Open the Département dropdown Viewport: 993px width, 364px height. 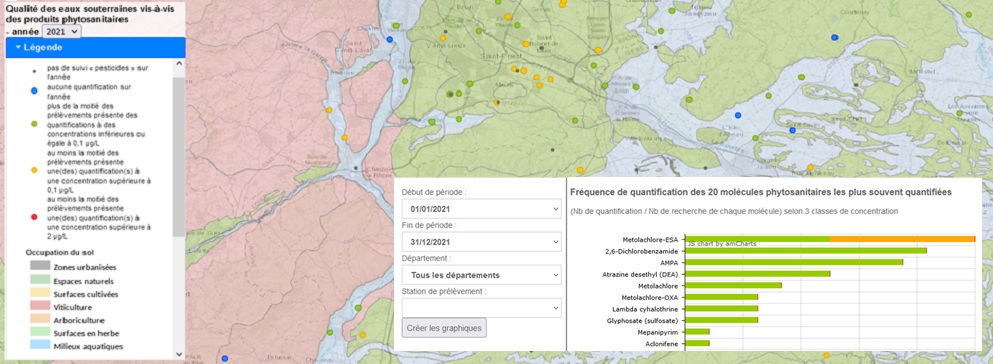pos(481,275)
